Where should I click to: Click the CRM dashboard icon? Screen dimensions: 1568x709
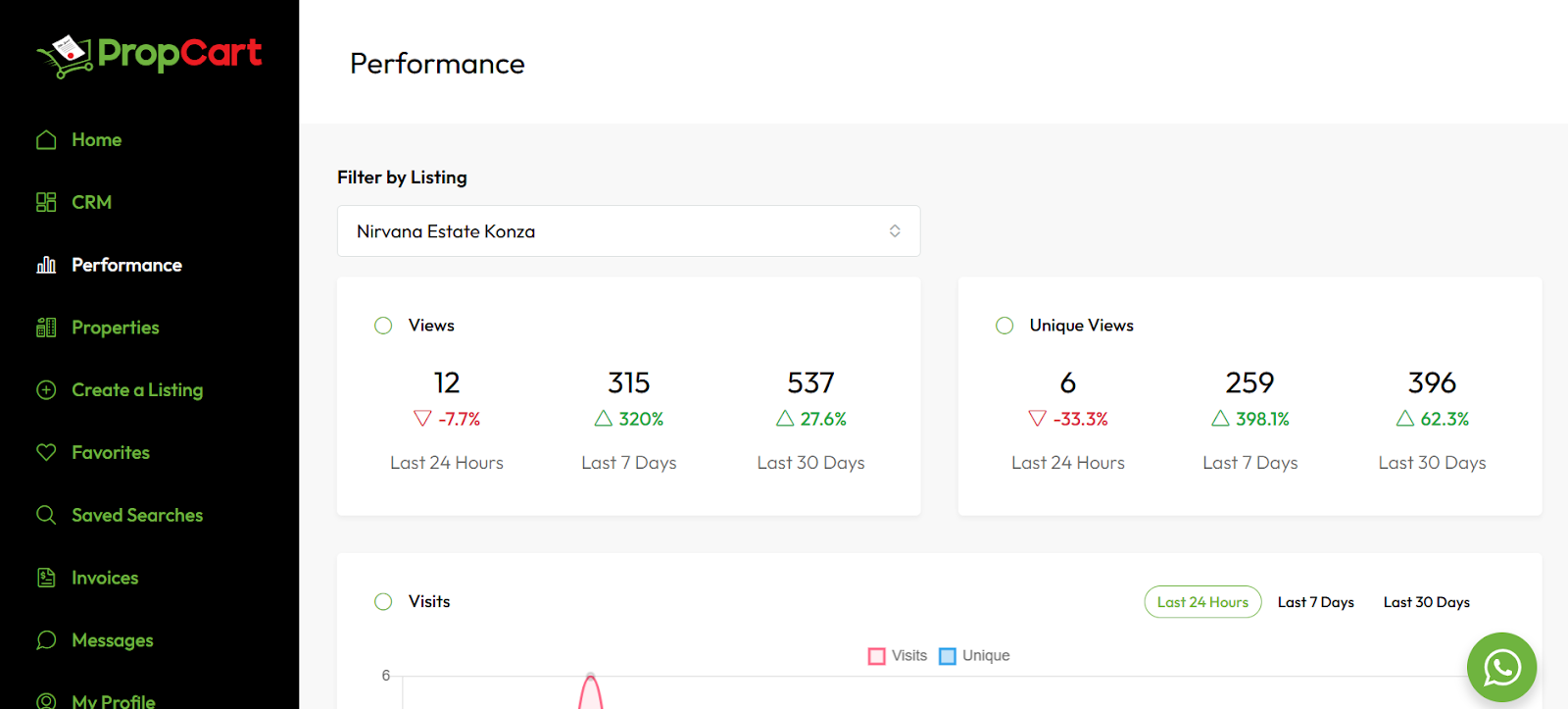pyautogui.click(x=46, y=202)
